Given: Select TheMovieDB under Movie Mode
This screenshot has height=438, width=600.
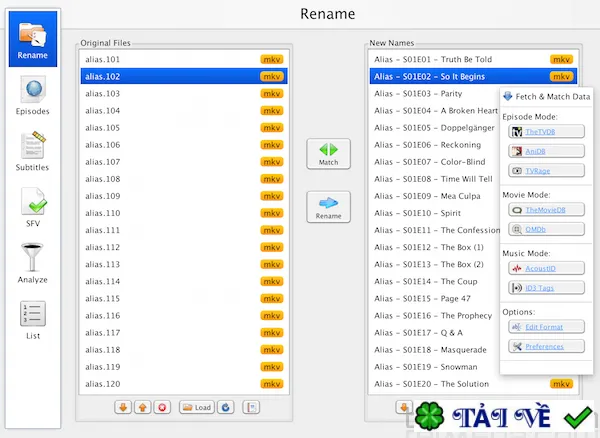Looking at the screenshot, I should (546, 210).
